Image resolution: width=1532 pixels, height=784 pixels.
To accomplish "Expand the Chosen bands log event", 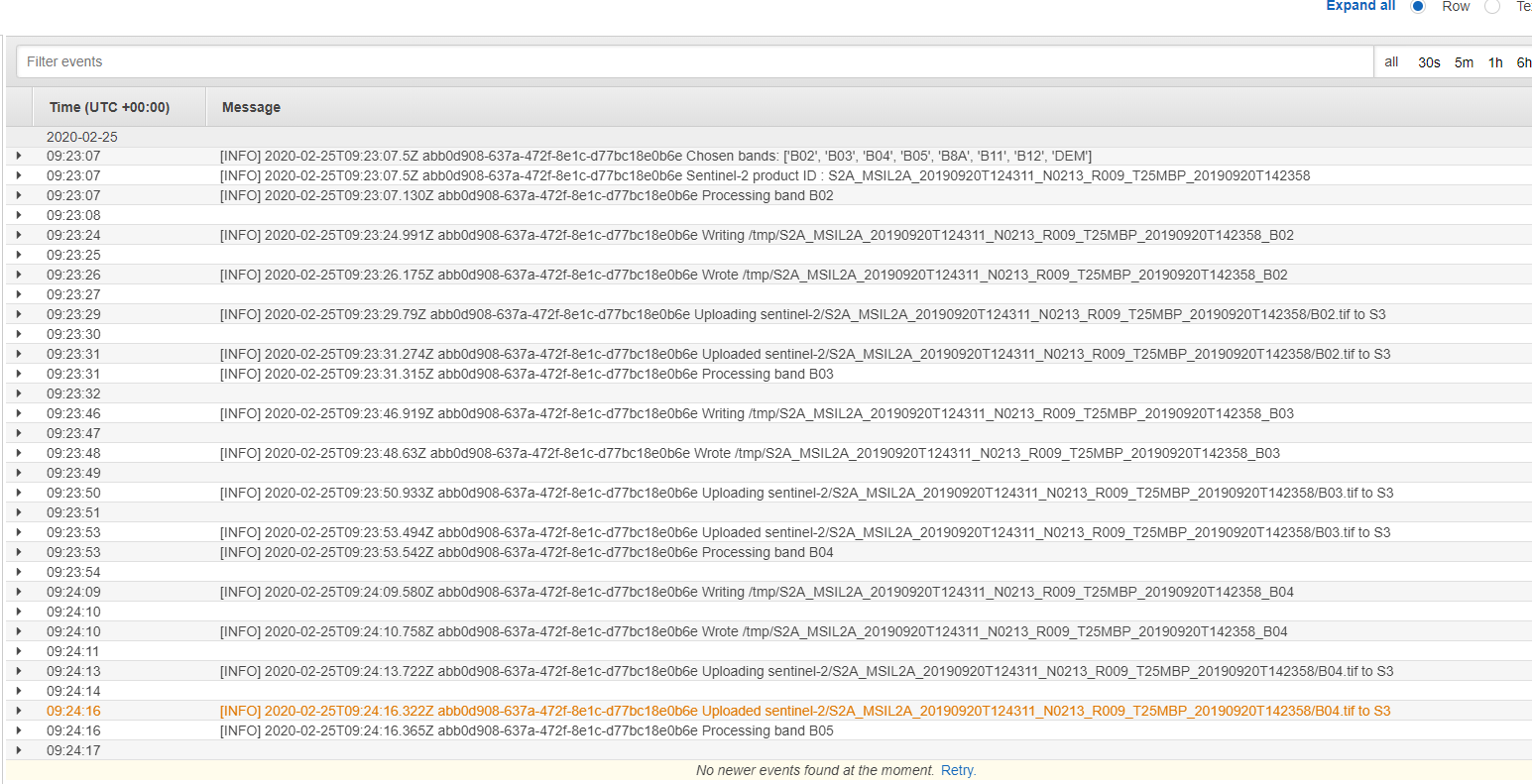I will (19, 156).
